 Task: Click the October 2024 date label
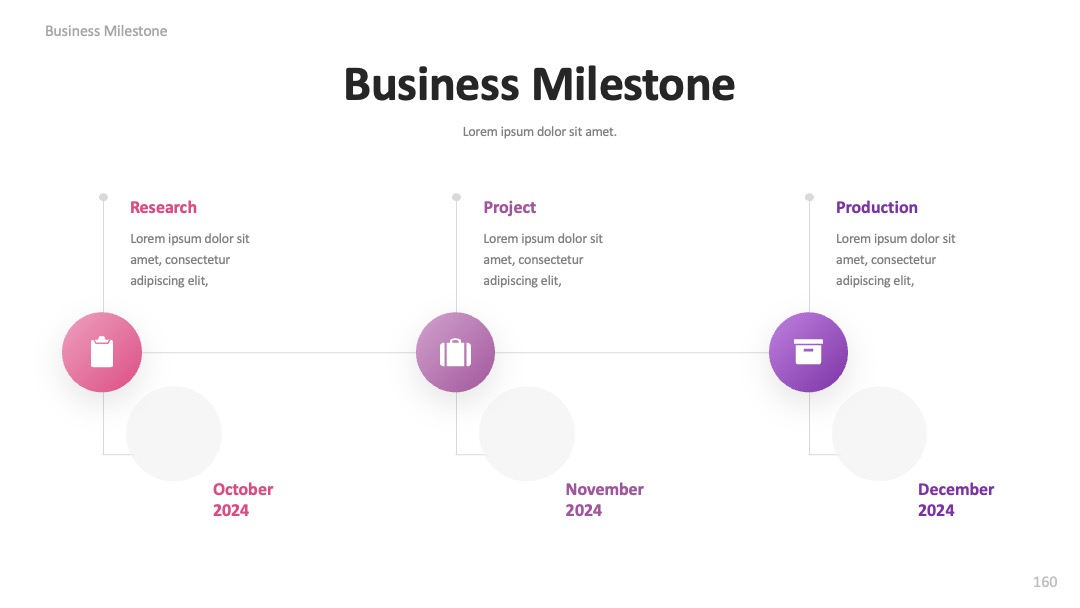[x=242, y=499]
